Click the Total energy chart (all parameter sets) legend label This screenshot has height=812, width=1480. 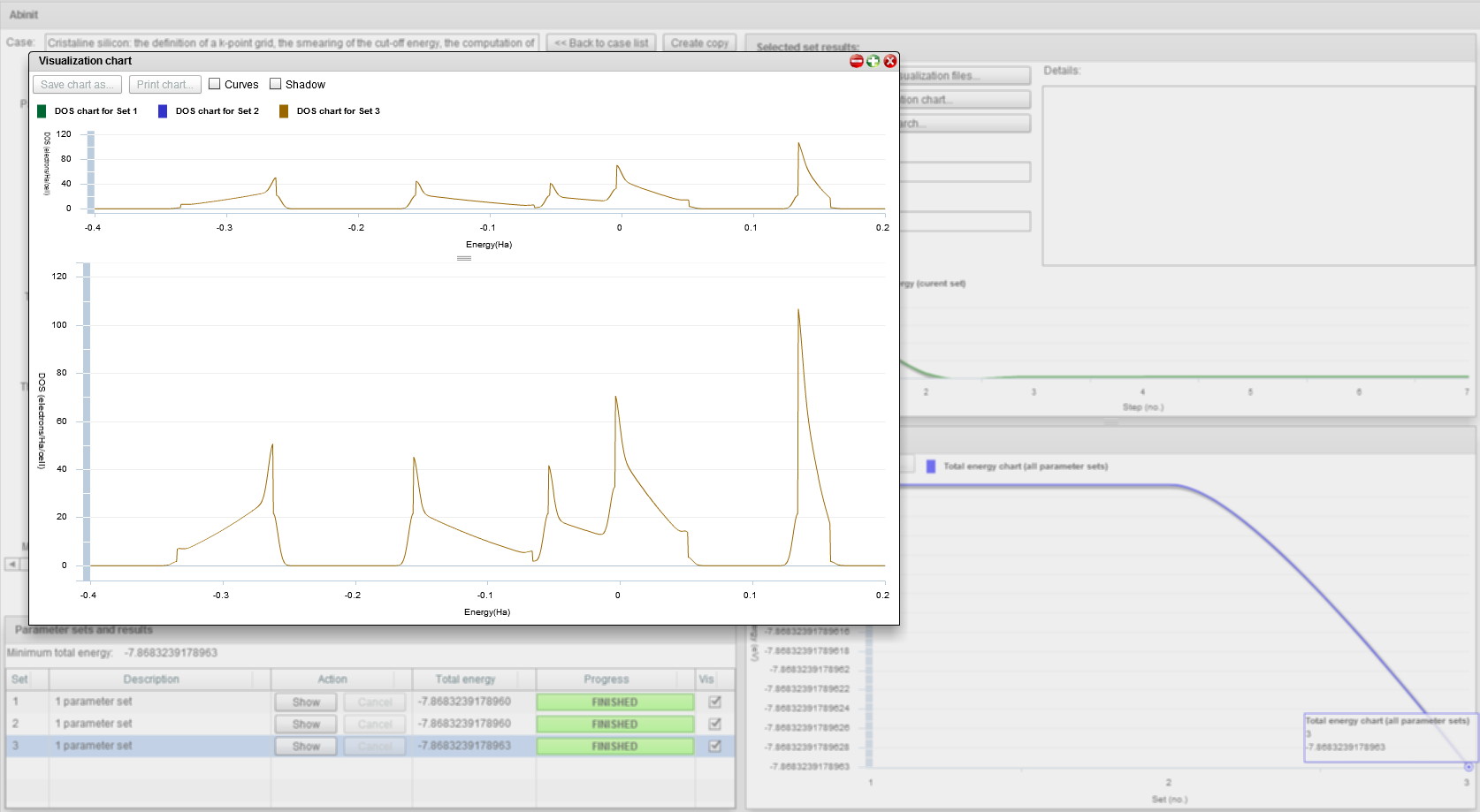(1026, 467)
